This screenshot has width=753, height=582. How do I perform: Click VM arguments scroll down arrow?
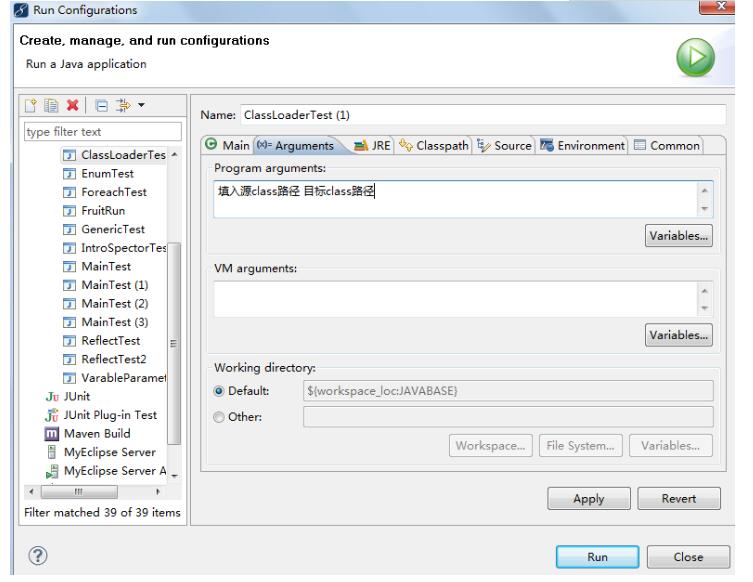pyautogui.click(x=704, y=308)
